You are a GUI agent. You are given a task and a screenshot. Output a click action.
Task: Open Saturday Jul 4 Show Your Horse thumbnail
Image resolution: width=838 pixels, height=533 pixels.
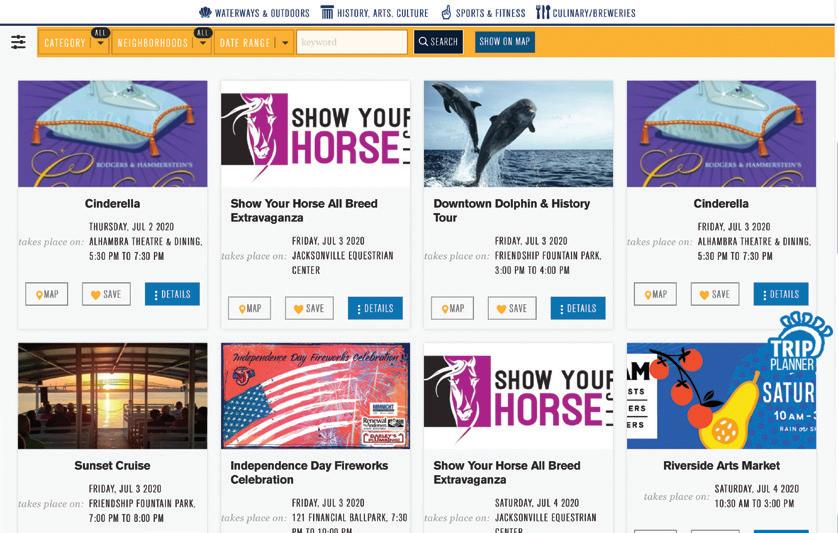(x=518, y=396)
